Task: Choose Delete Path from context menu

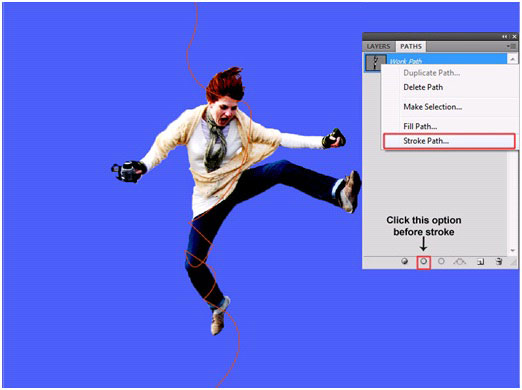Action: click(423, 87)
